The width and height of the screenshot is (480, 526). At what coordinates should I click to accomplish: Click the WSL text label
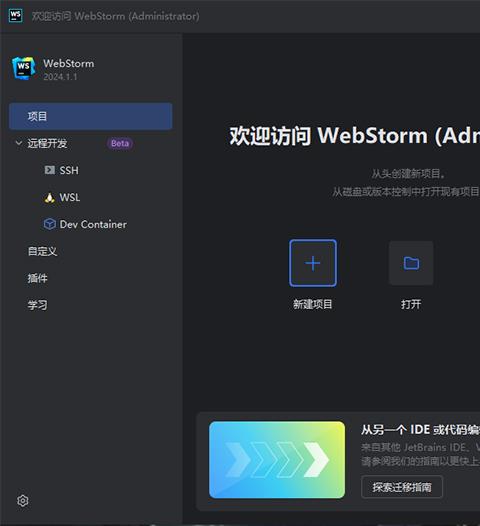point(70,197)
